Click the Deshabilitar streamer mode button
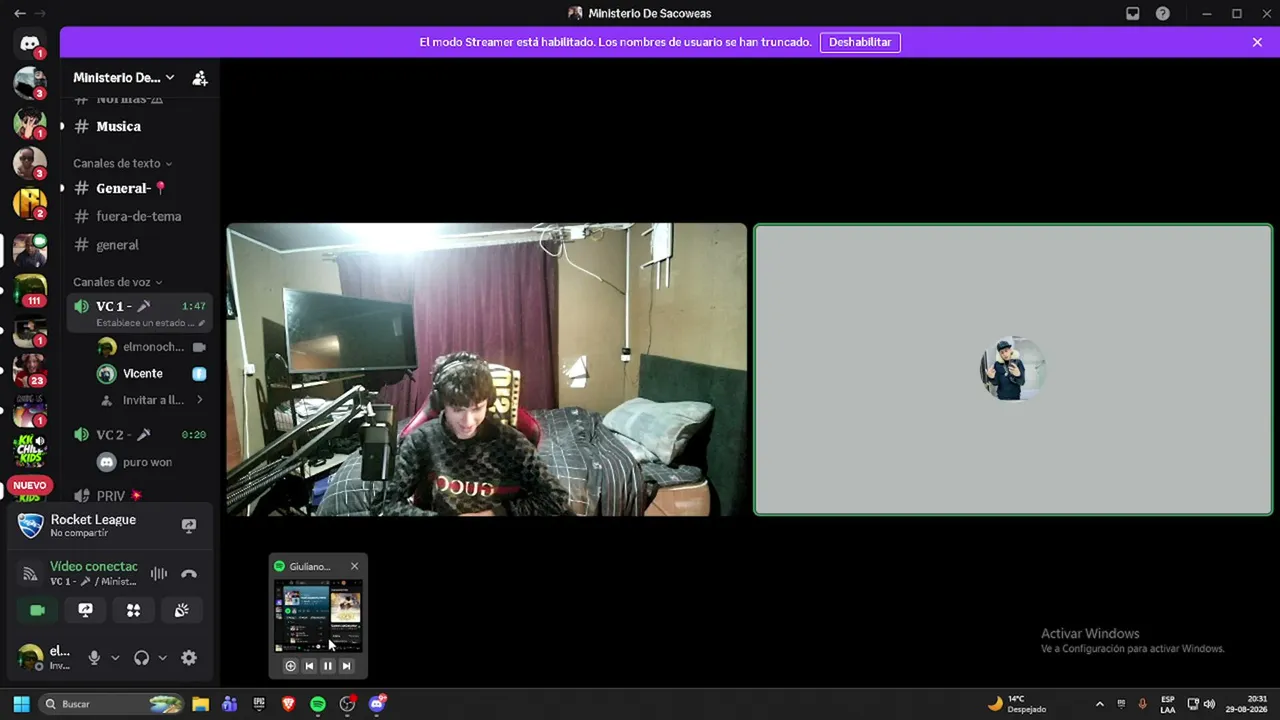1280x720 pixels. (x=860, y=42)
